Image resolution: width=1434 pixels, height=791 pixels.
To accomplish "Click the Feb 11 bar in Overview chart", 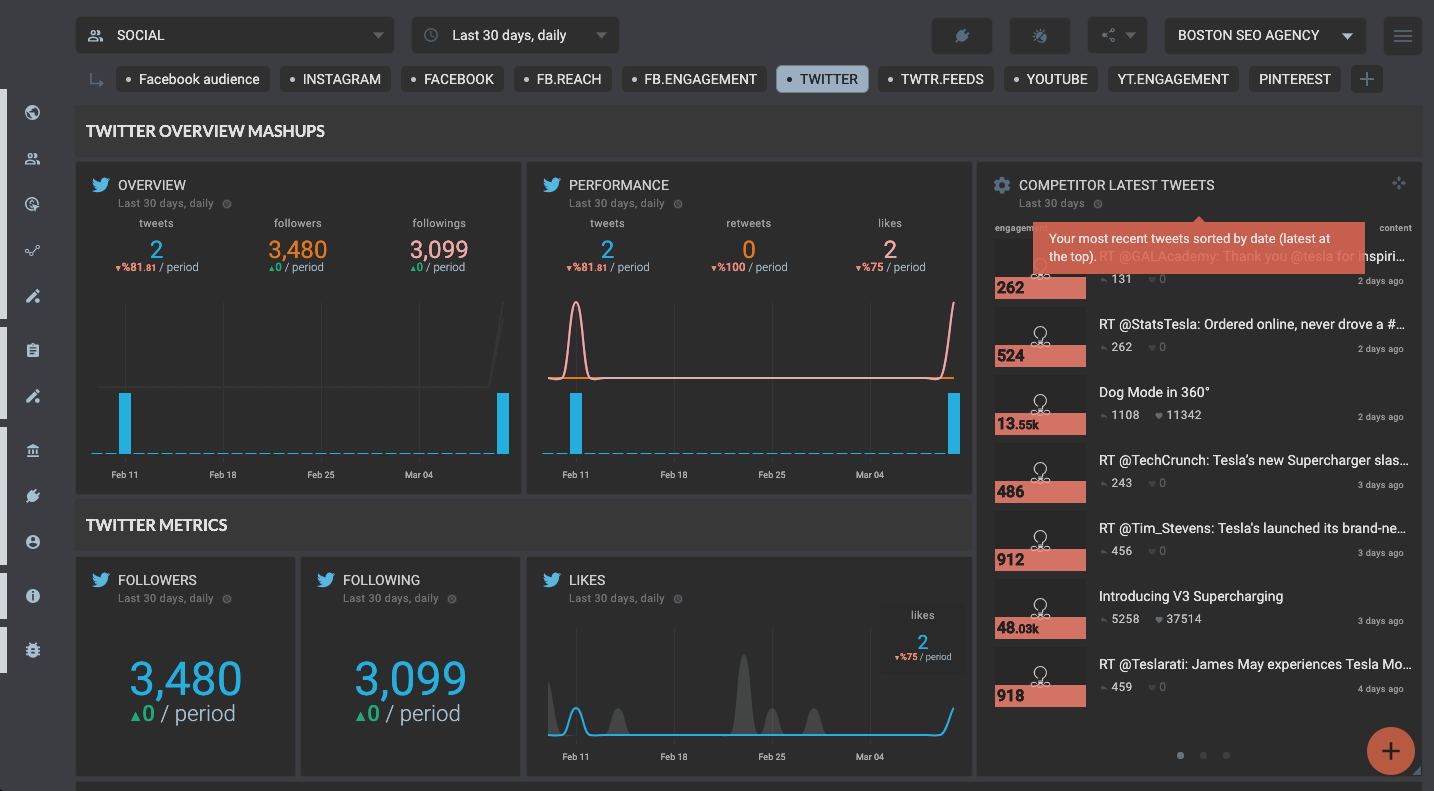I will 125,423.
